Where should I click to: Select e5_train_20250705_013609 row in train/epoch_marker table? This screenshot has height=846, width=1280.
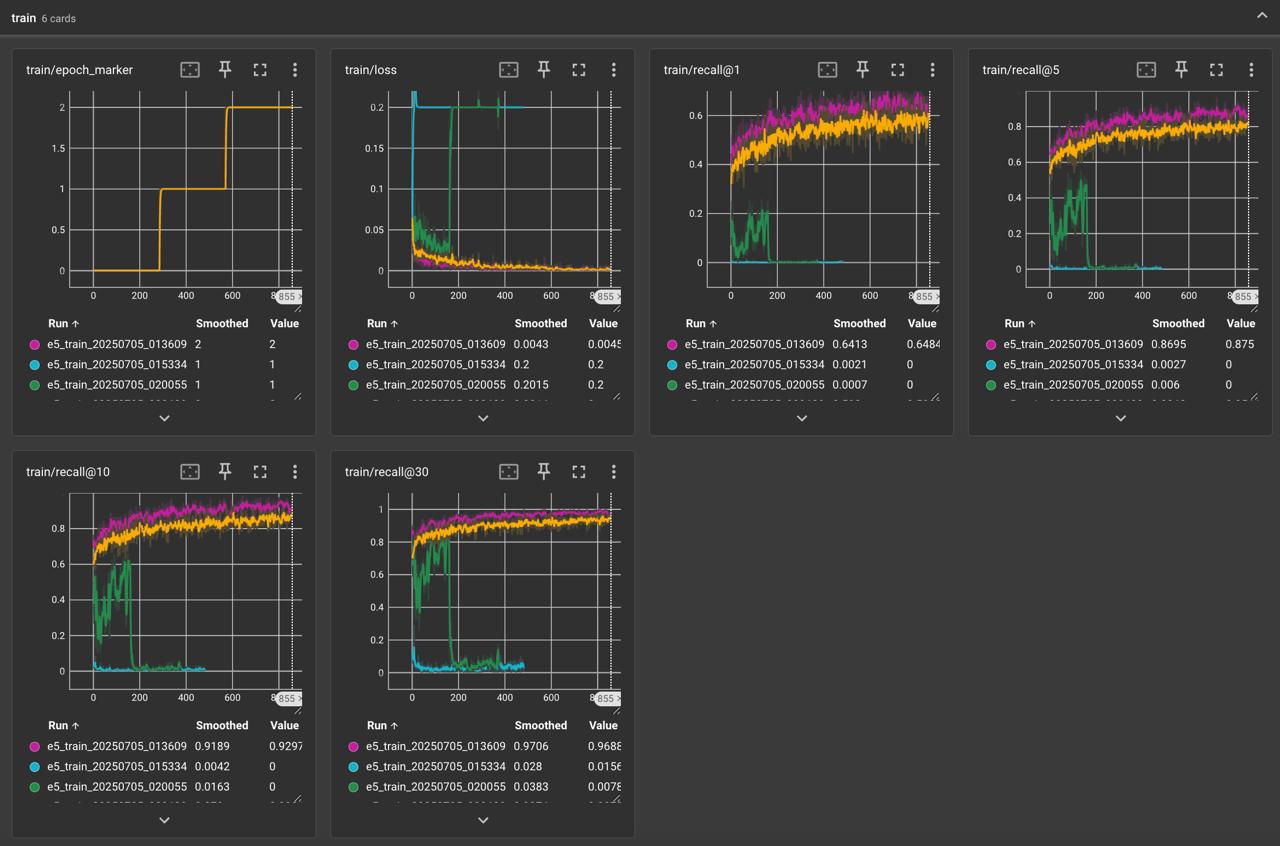tap(116, 344)
